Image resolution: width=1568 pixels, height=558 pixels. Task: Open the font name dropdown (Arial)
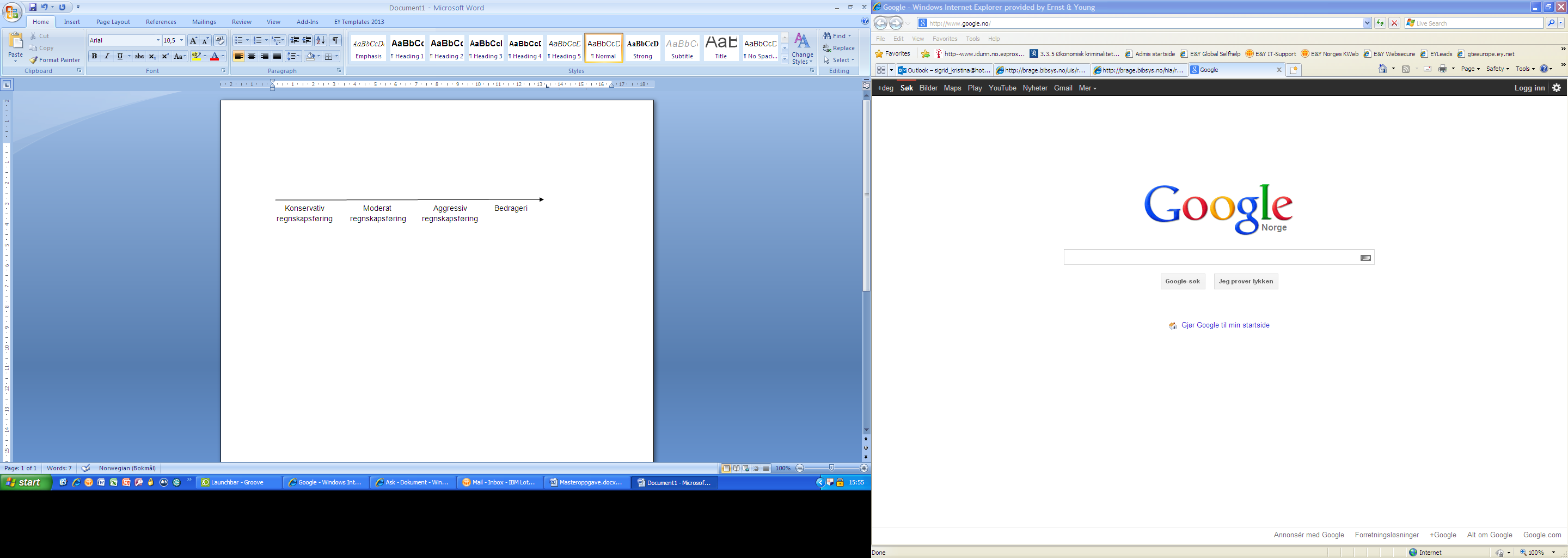point(158,40)
